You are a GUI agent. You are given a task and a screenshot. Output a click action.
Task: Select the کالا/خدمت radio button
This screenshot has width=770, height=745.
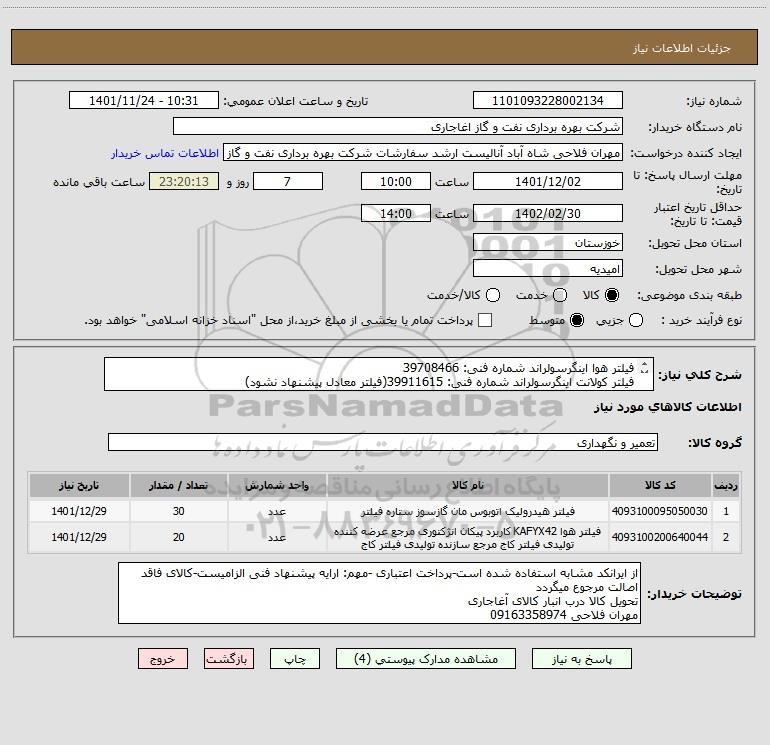click(493, 295)
